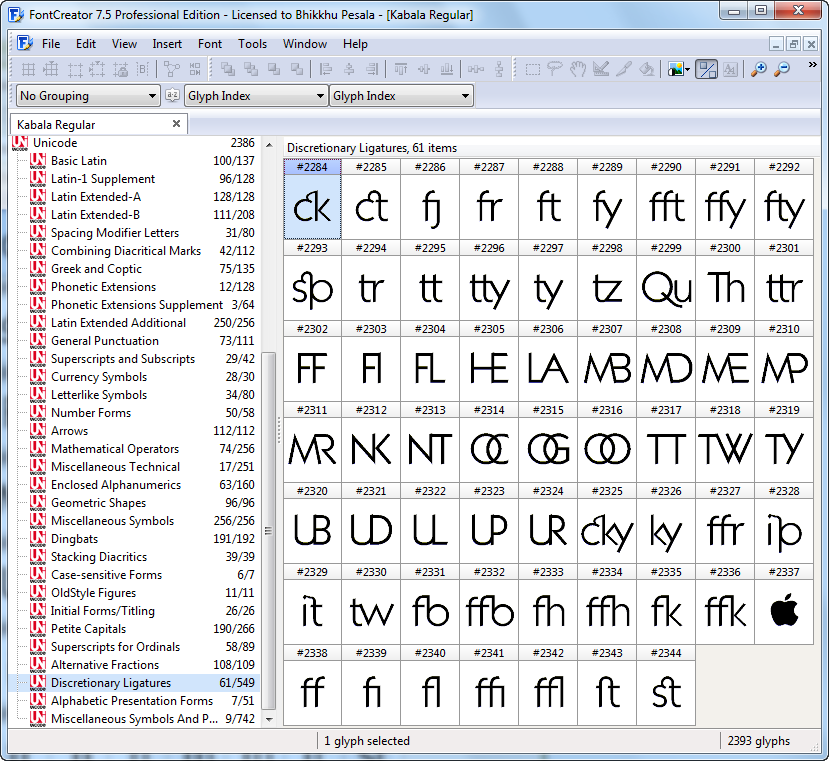Click the category list vertical scrollbar thumb
Screen dimensions: 829x761
[x=269, y=531]
